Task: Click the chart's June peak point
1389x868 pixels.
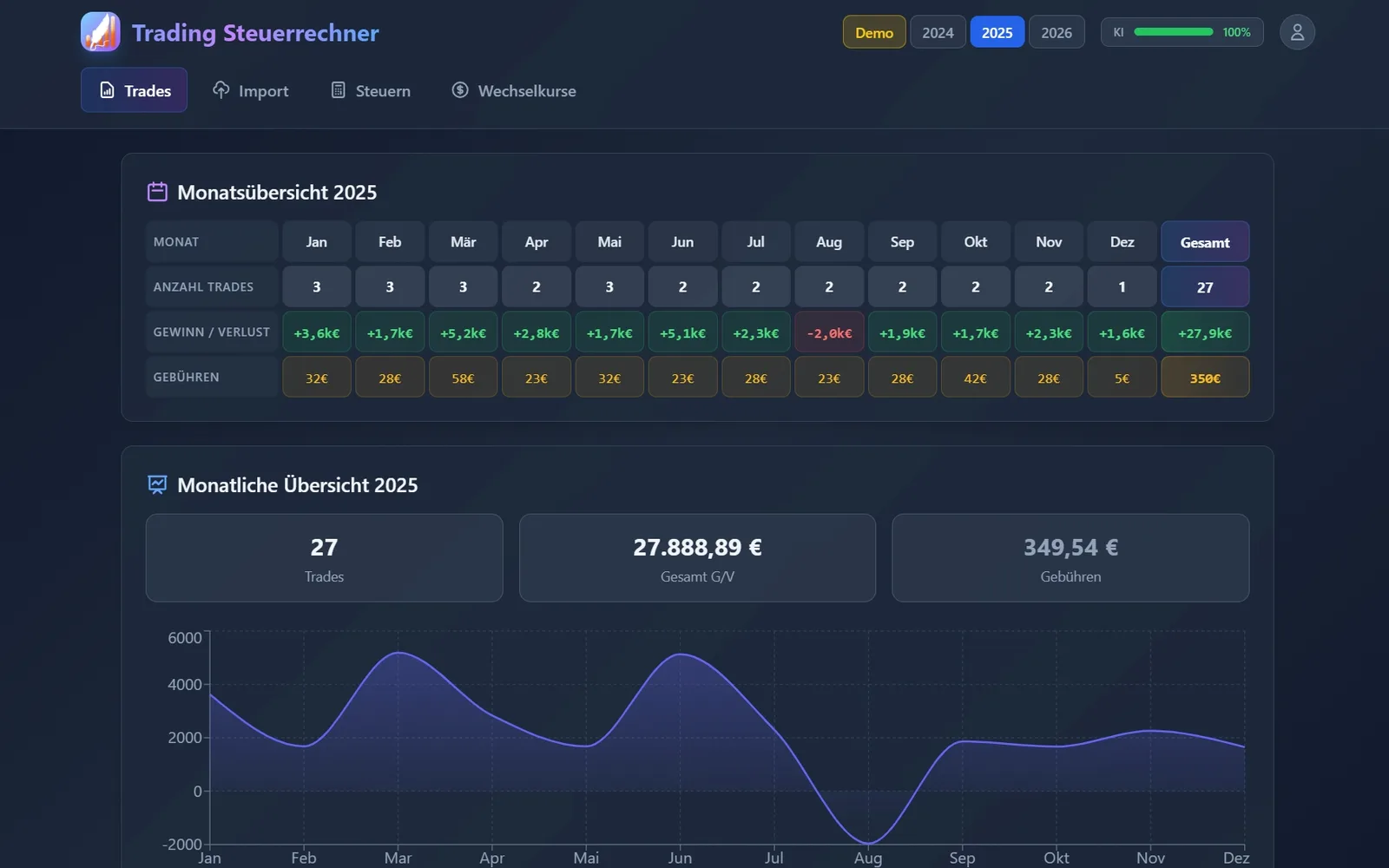Action: pos(681,654)
